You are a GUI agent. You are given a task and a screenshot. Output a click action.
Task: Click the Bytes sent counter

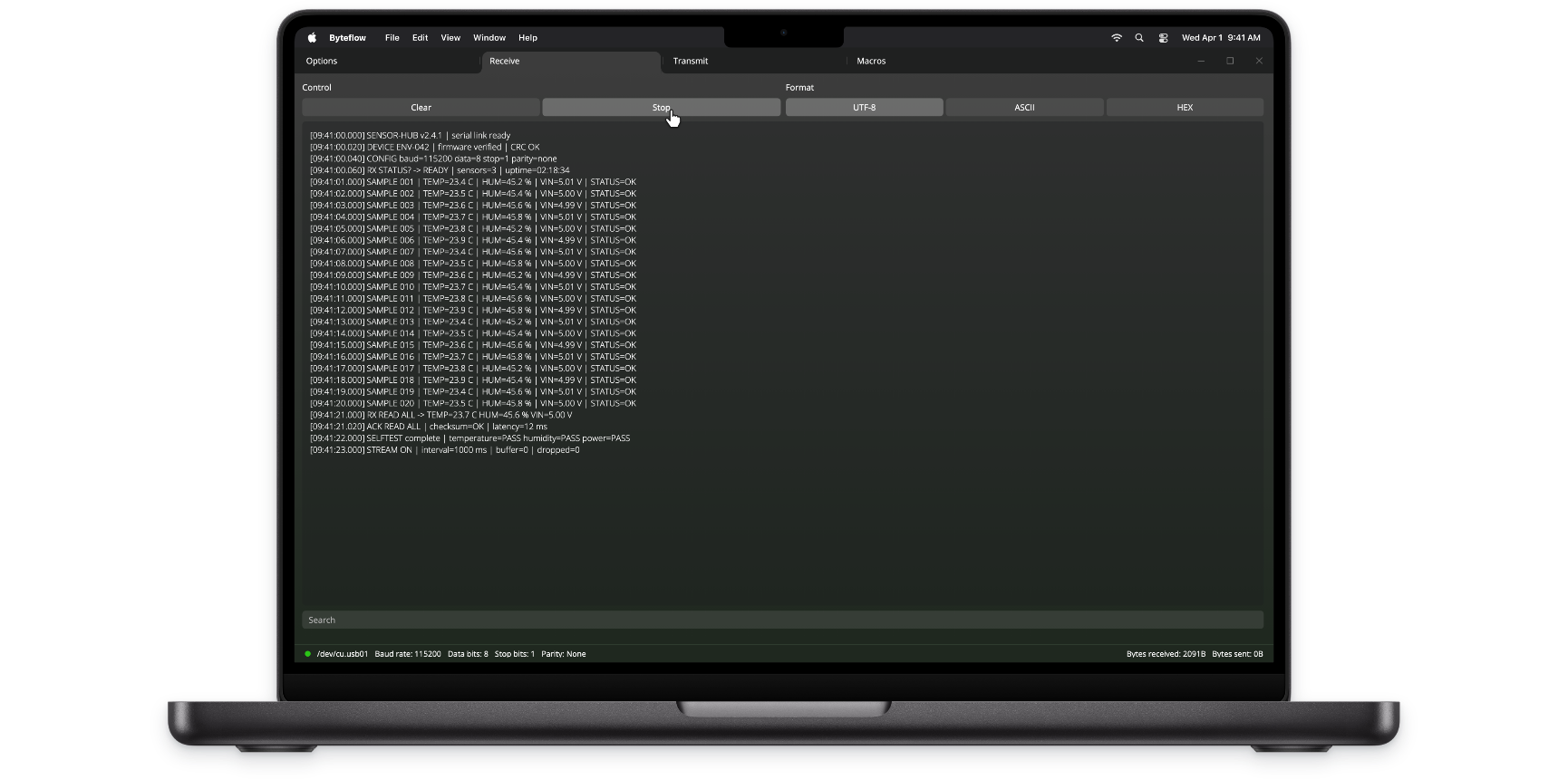pyautogui.click(x=1237, y=654)
